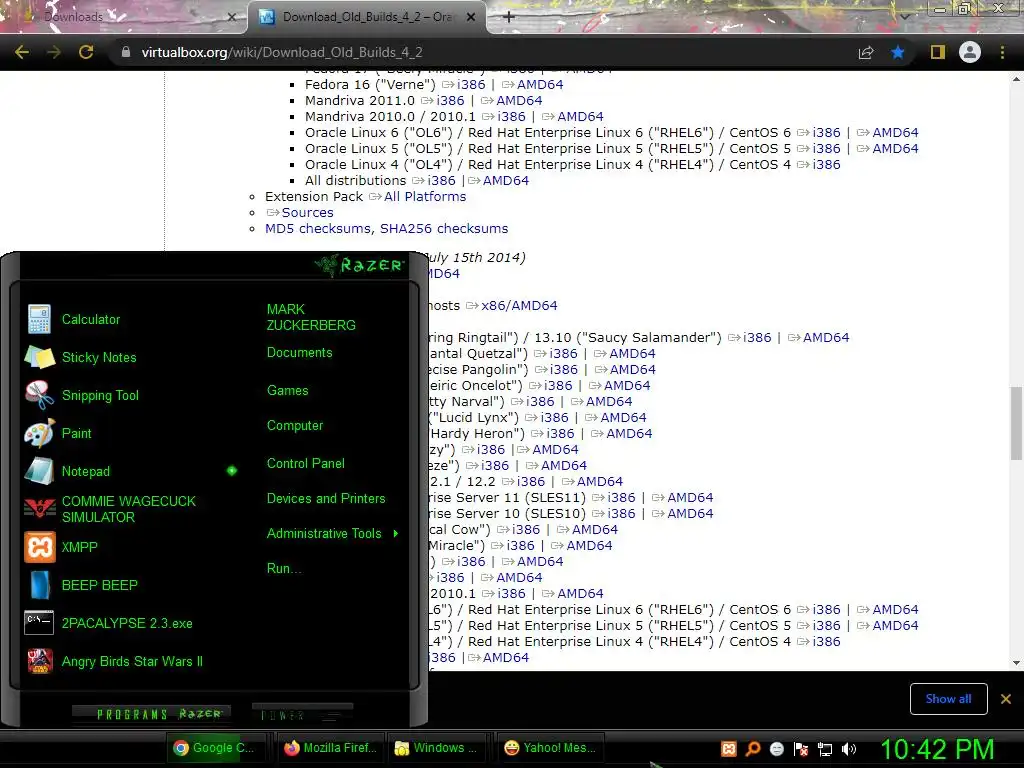Launch COMMIE WAGECUCK SIMULATOR icon
Viewport: 1024px width, 768px height.
[40, 509]
